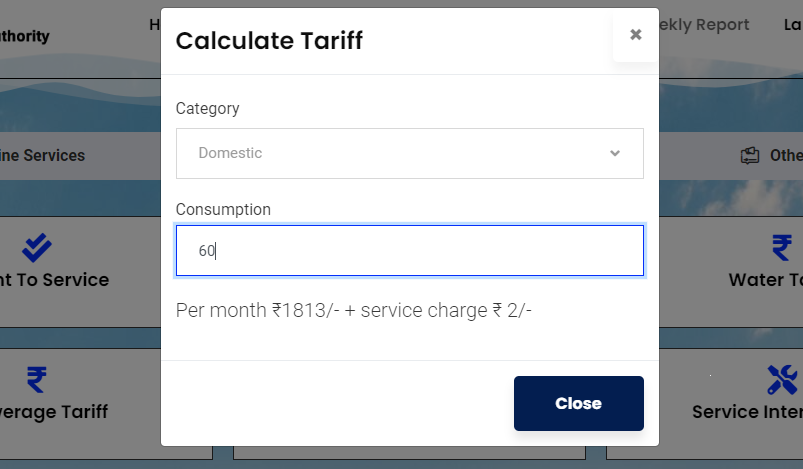Open the Category dropdown showing Domestic
The image size is (803, 469).
410,154
